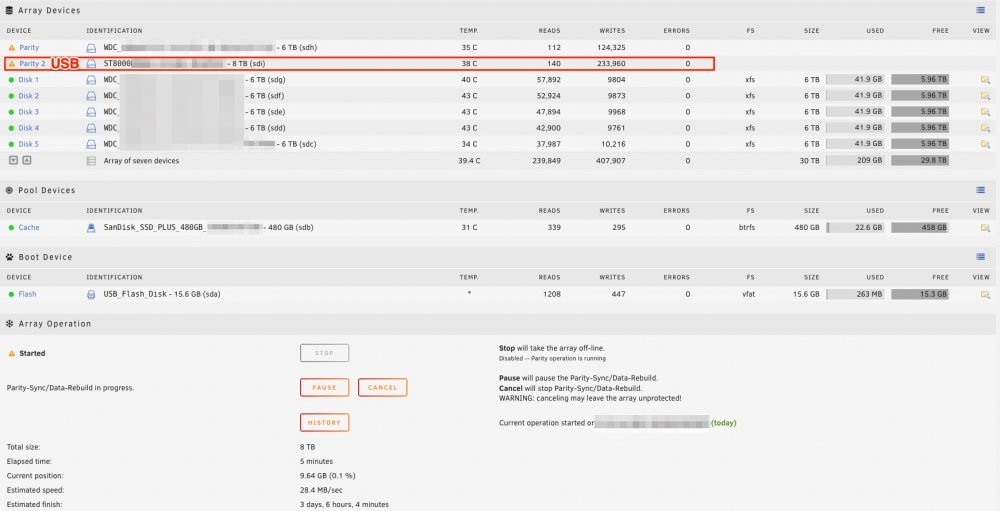This screenshot has height=511, width=1000.
Task: Browse Disk 4 contents via view icon
Action: 985,128
